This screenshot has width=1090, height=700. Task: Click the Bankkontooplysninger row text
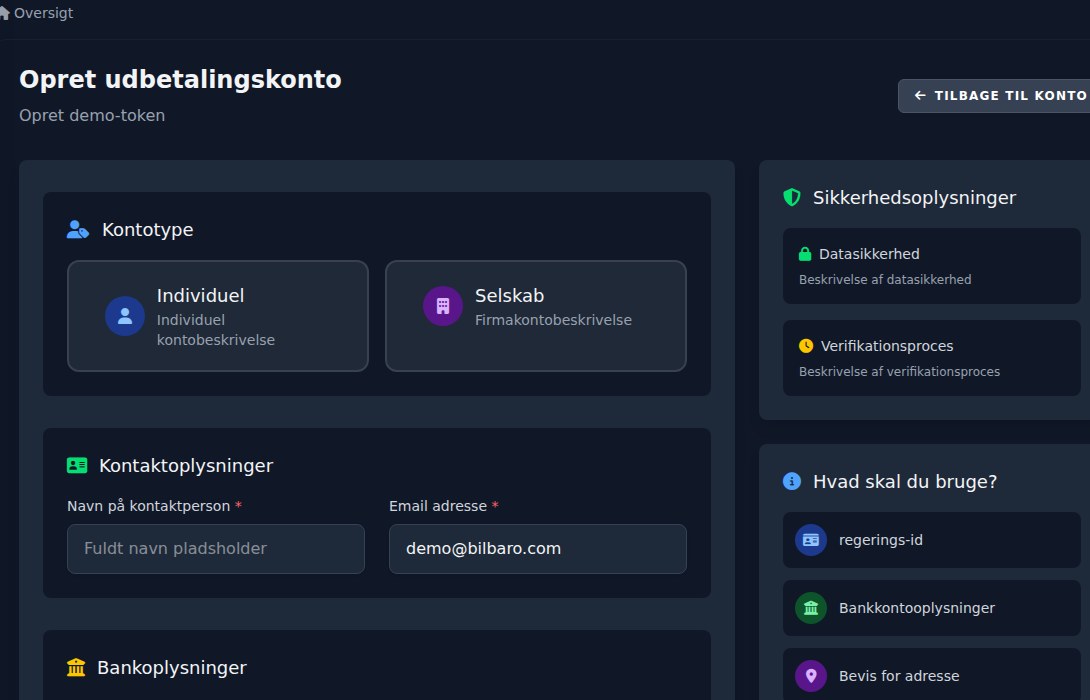click(x=917, y=608)
